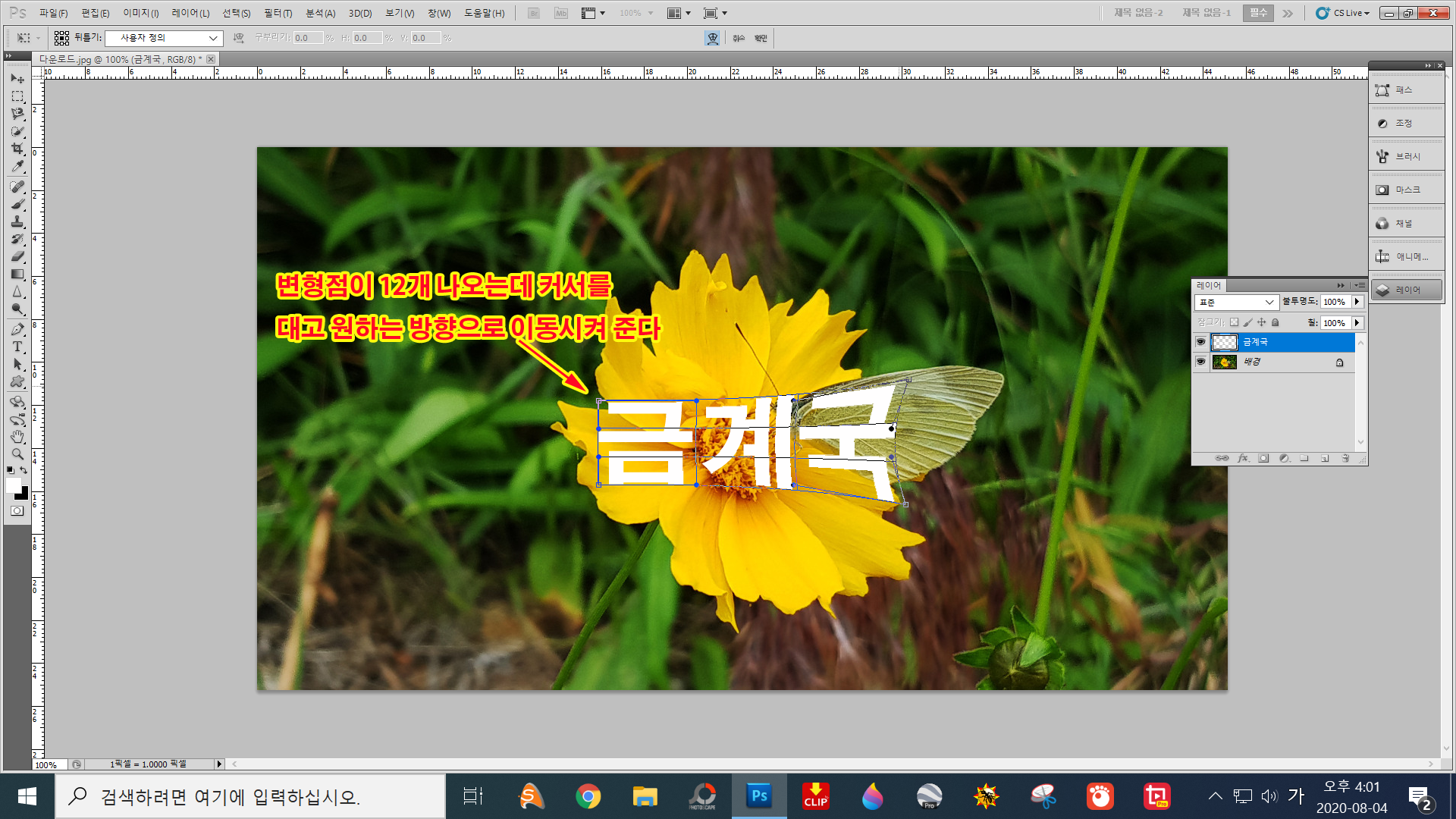
Task: Toggle warp/free transform mode button
Action: (x=713, y=38)
